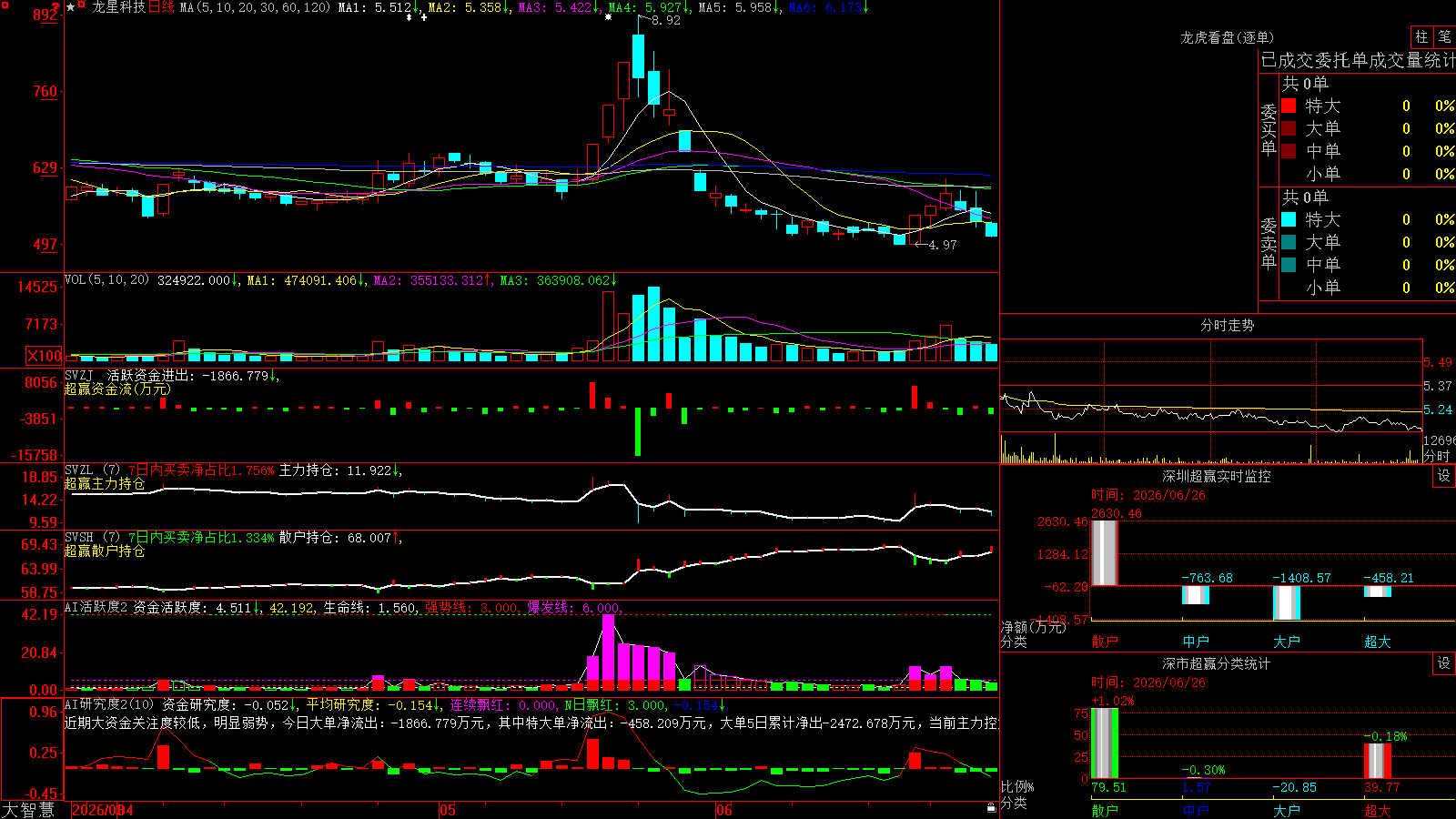Click the 龙虎看盘(逐单) panel title
The image size is (1456, 819).
[x=1227, y=37]
